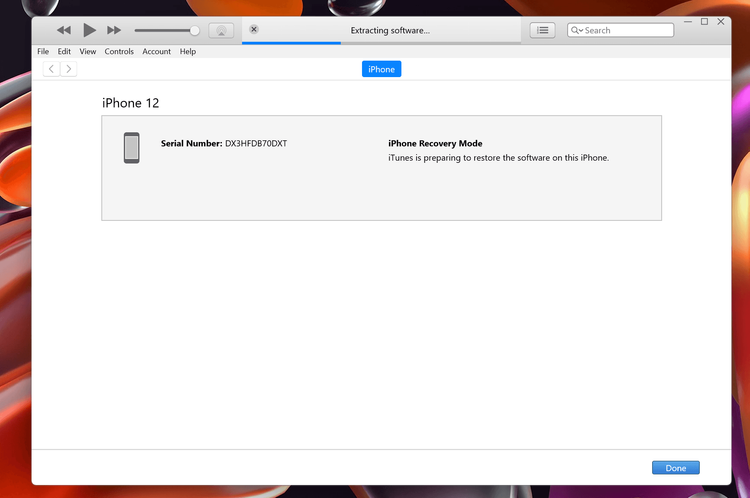Minimize the iTunes window

tap(688, 22)
